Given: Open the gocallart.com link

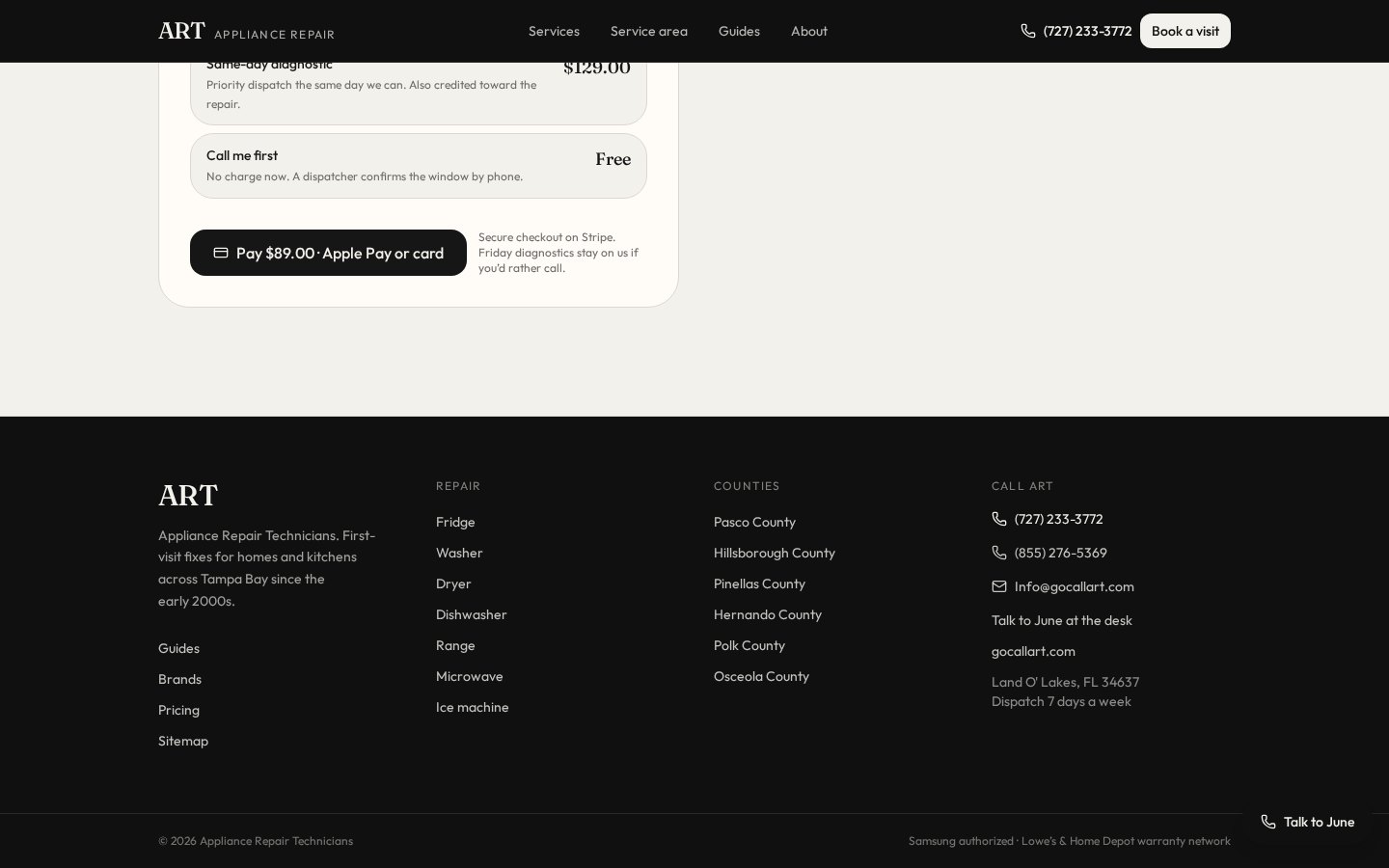Looking at the screenshot, I should tap(1033, 651).
